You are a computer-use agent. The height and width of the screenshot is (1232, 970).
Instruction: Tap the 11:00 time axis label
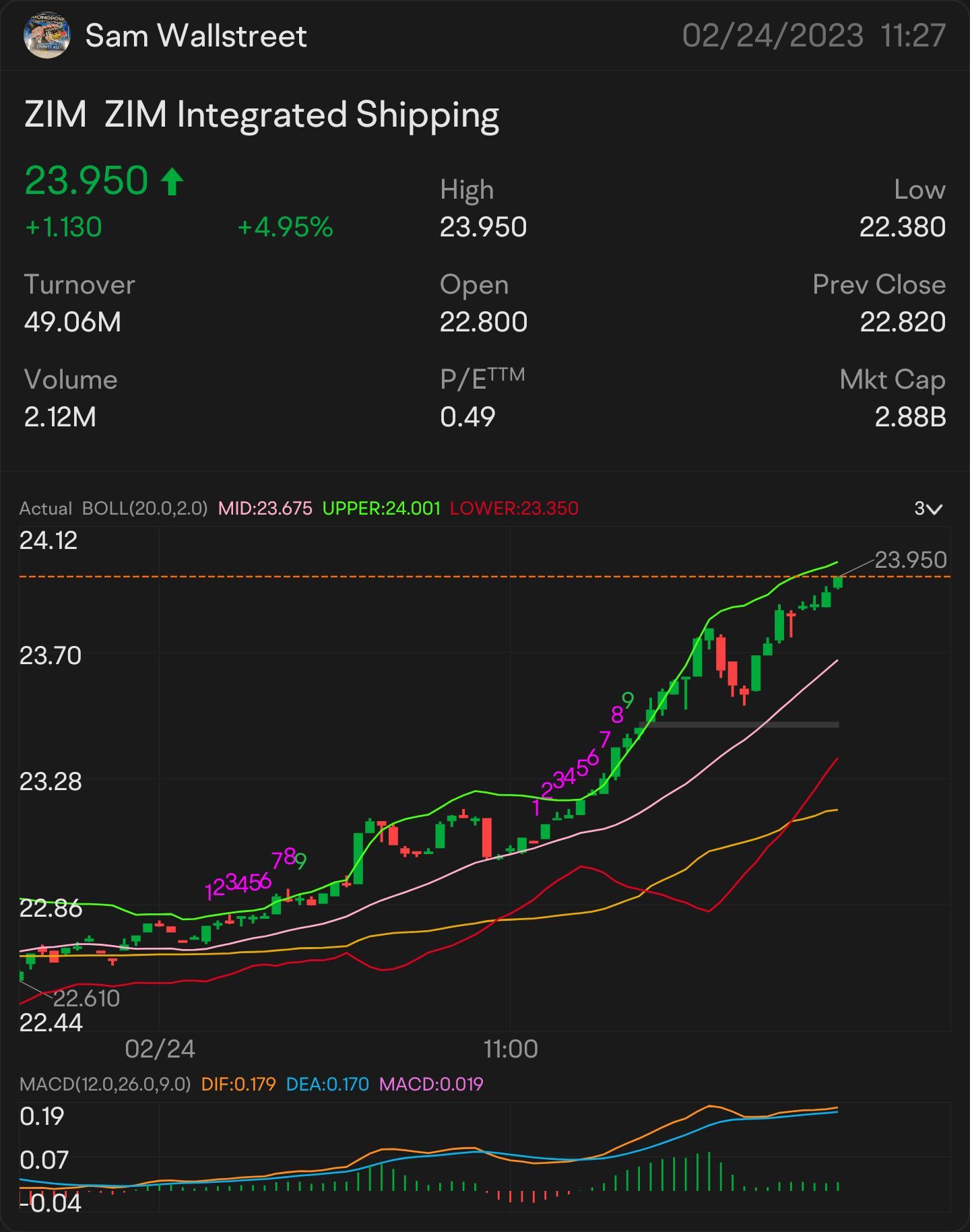(511, 1049)
